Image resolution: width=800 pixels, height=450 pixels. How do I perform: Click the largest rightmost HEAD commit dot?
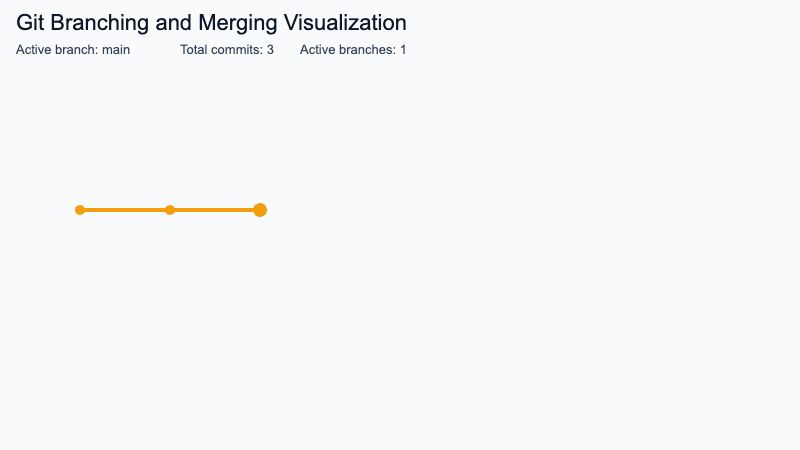260,210
